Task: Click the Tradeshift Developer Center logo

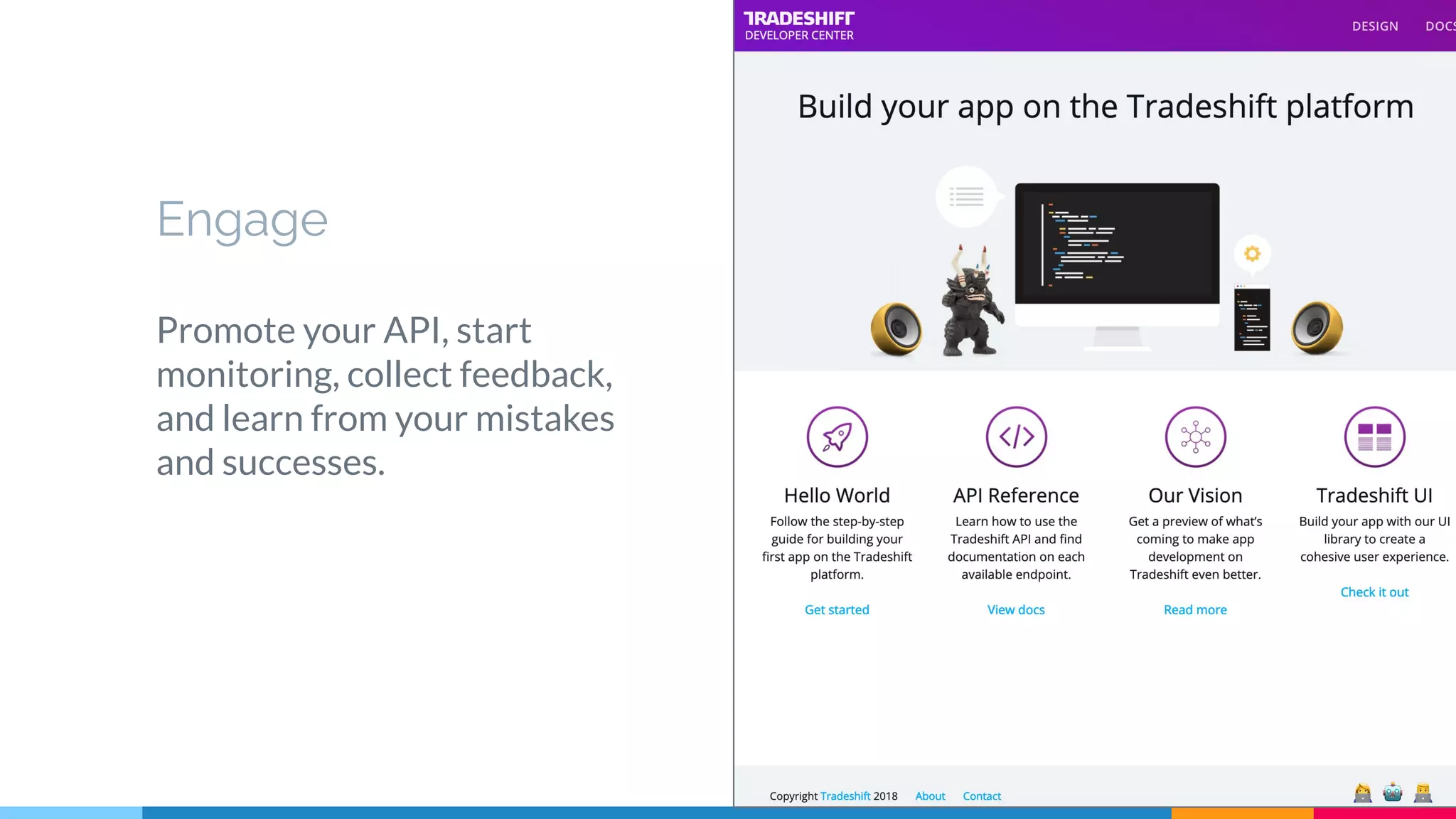Action: pyautogui.click(x=799, y=26)
